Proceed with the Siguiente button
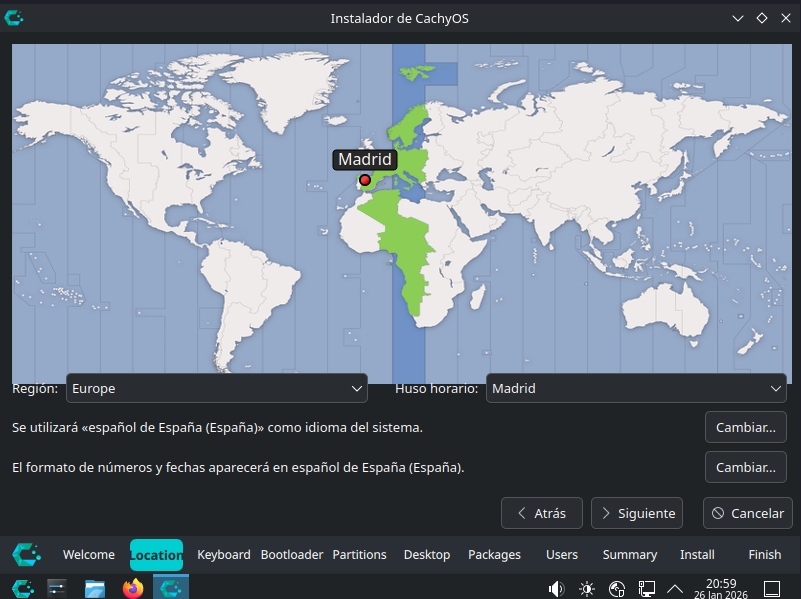Screen dimensions: 801x599 coord(637,513)
